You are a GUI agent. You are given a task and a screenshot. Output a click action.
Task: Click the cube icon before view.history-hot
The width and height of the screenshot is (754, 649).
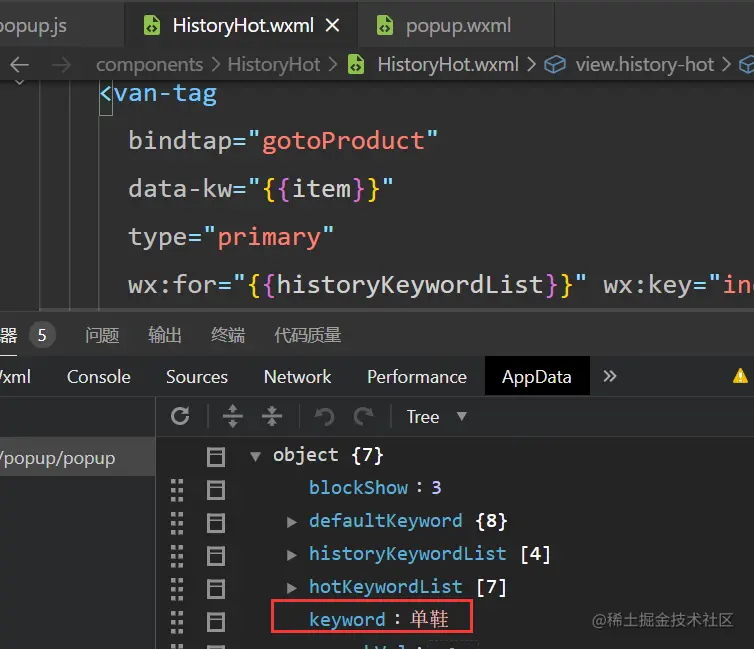(x=554, y=64)
